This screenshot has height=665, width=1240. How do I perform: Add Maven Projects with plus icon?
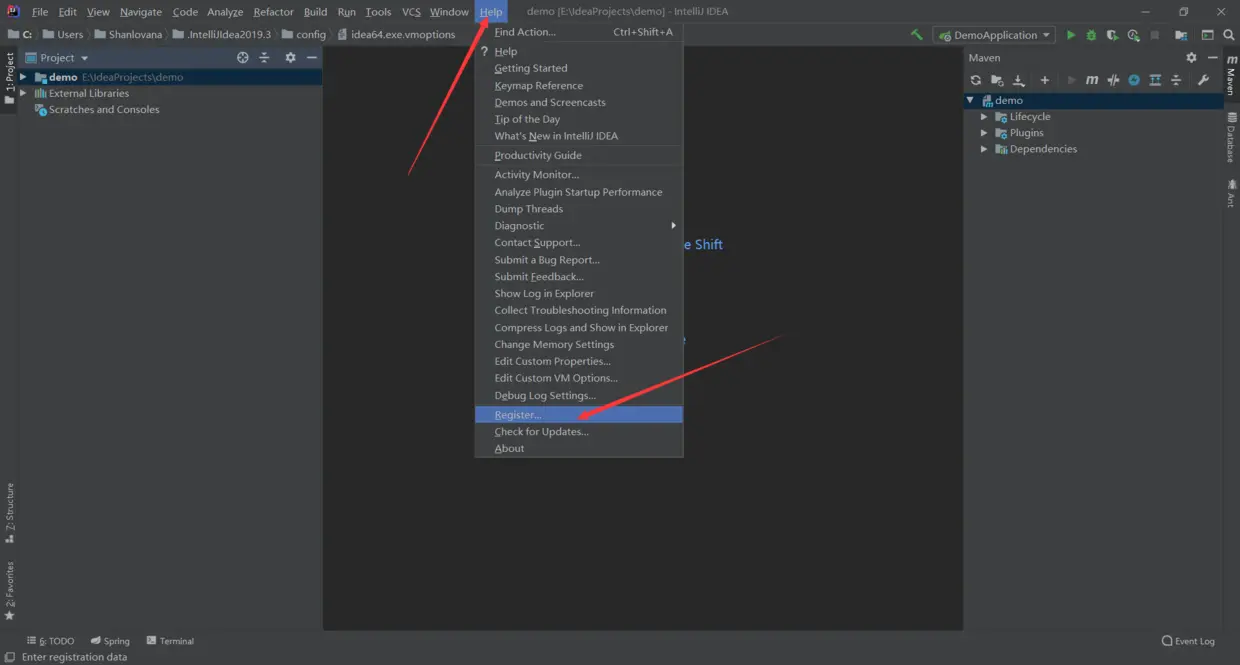(x=1045, y=80)
